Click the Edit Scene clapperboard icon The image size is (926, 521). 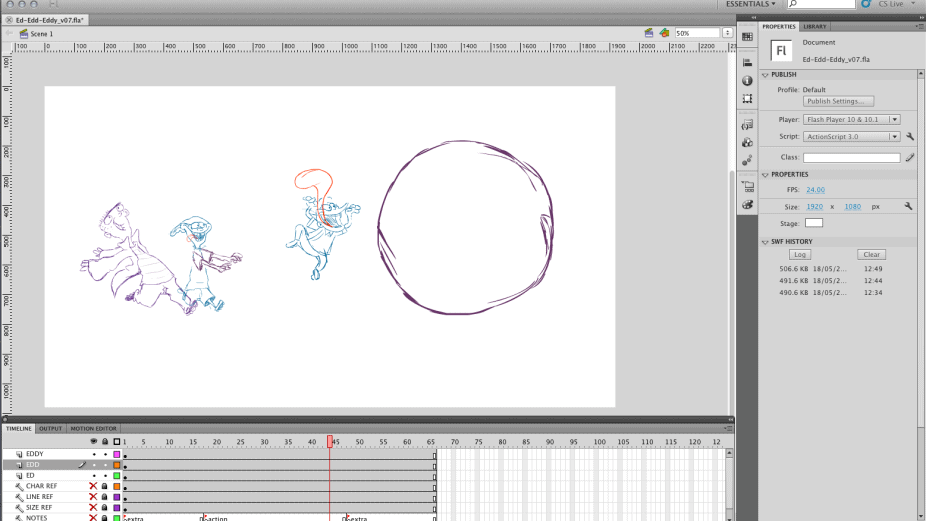648,33
